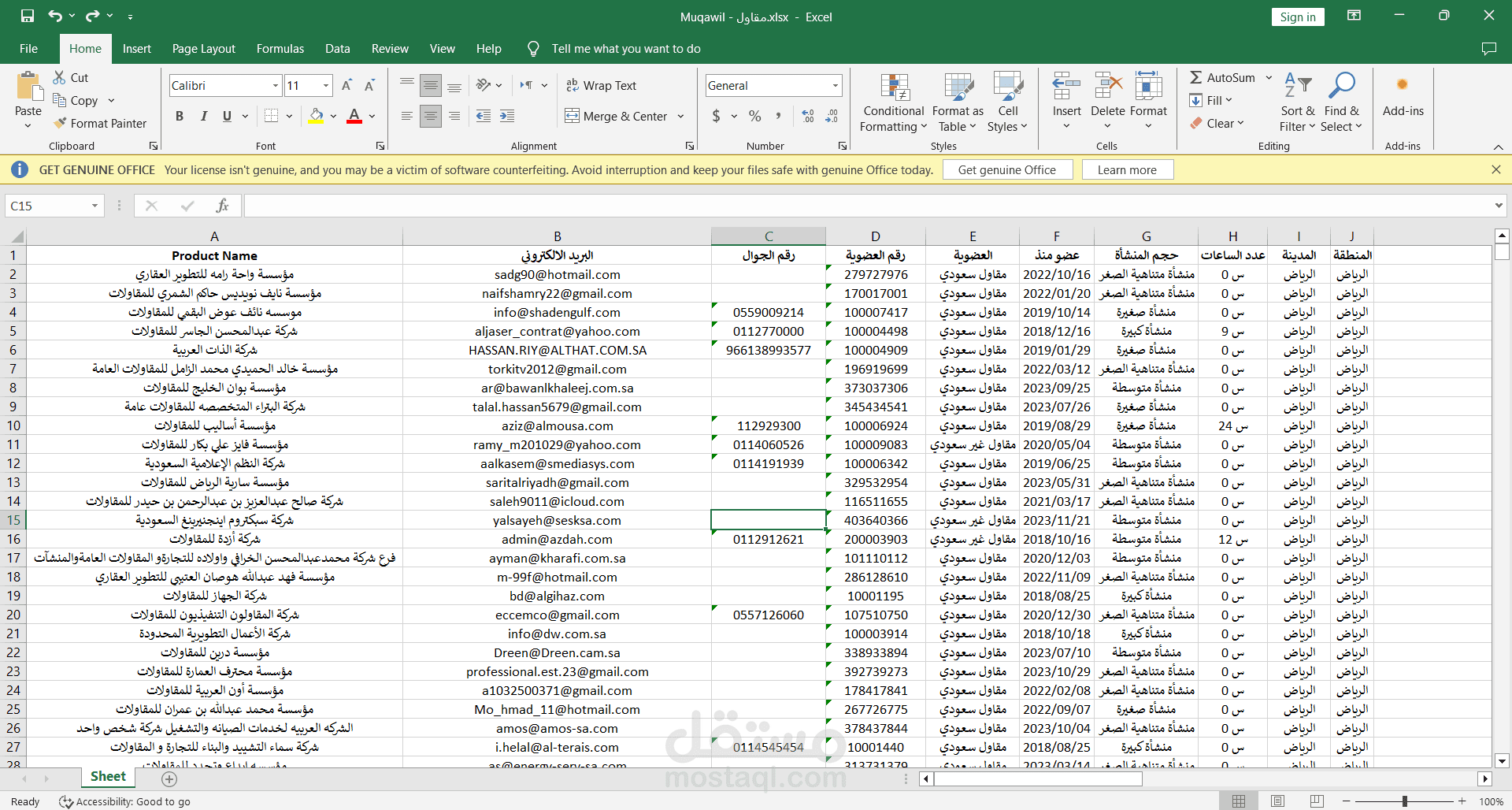1512x810 pixels.
Task: Open the Clear dropdown
Action: (x=1217, y=123)
